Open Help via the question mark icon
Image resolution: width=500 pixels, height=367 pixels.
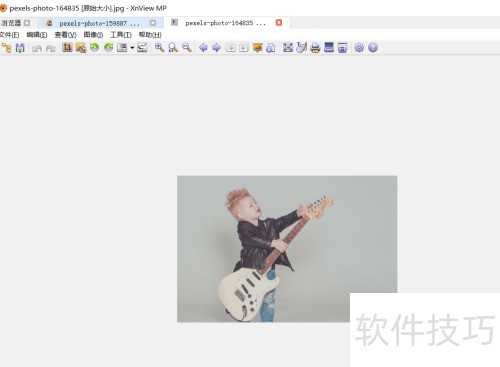373,48
